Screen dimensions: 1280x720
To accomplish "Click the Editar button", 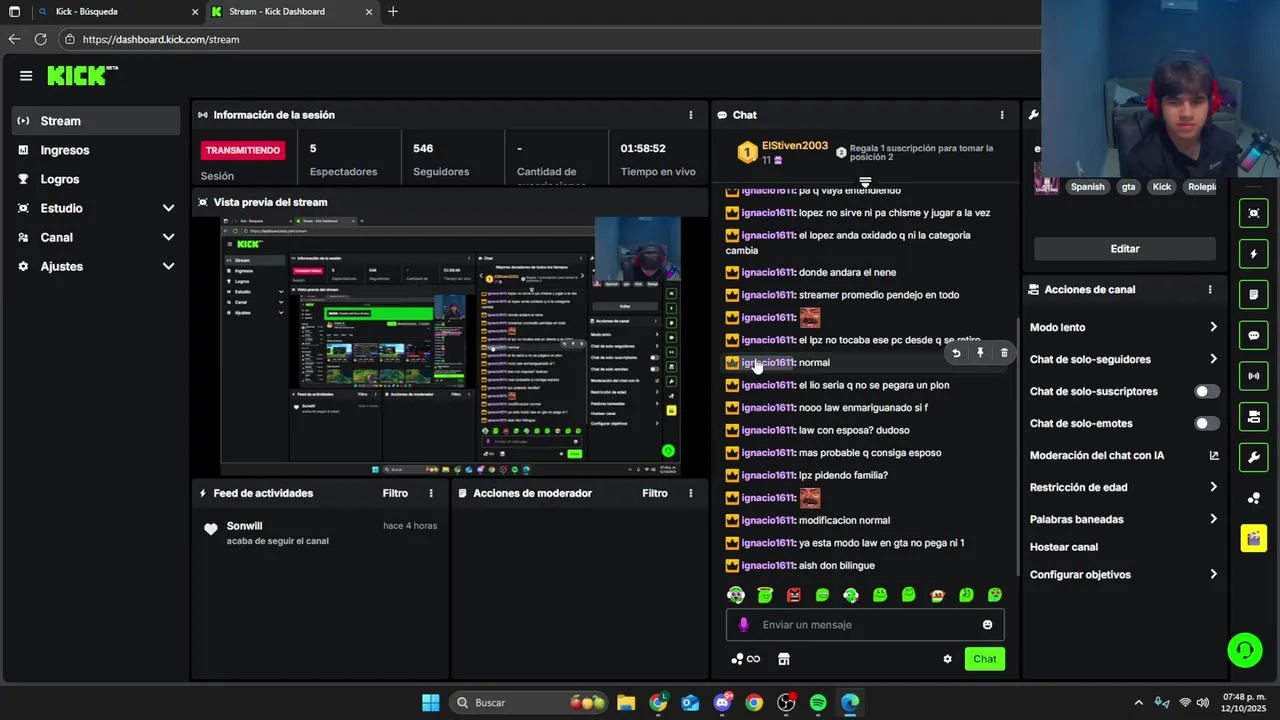I will point(1125,249).
